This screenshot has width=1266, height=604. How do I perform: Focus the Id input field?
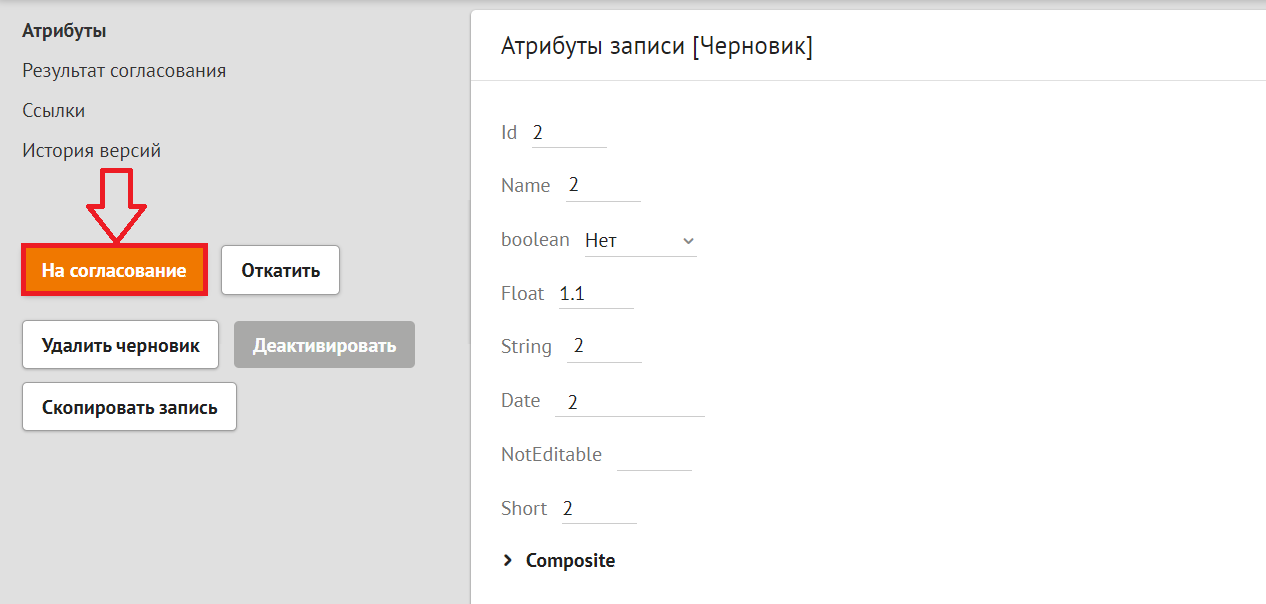(568, 133)
